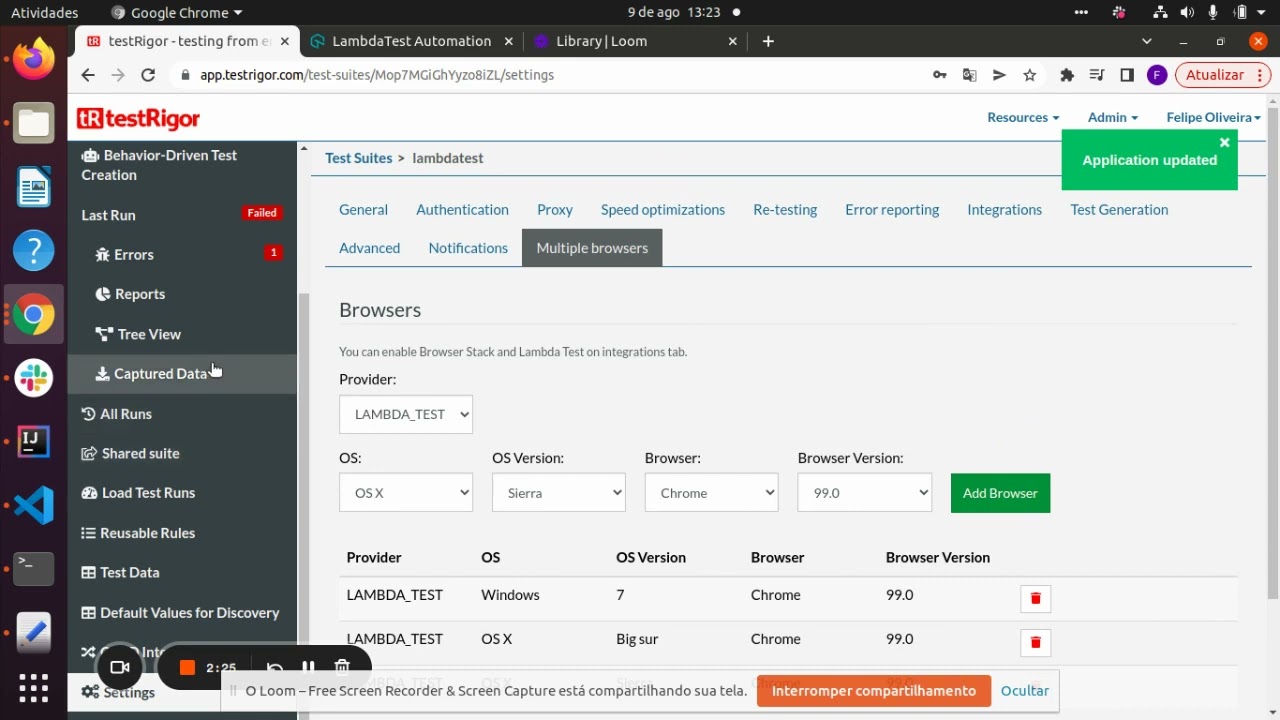Viewport: 1280px width, 720px height.
Task: Open the Proxy tab
Action: point(555,209)
